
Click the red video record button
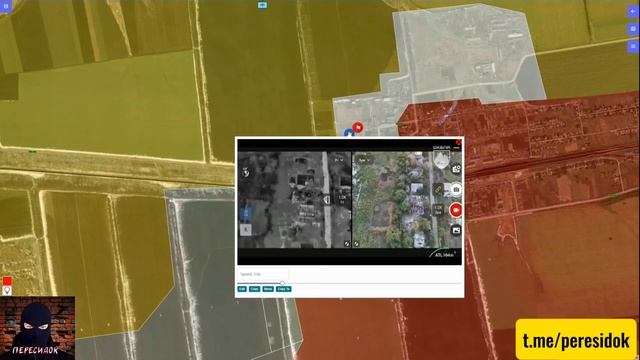[x=456, y=210]
